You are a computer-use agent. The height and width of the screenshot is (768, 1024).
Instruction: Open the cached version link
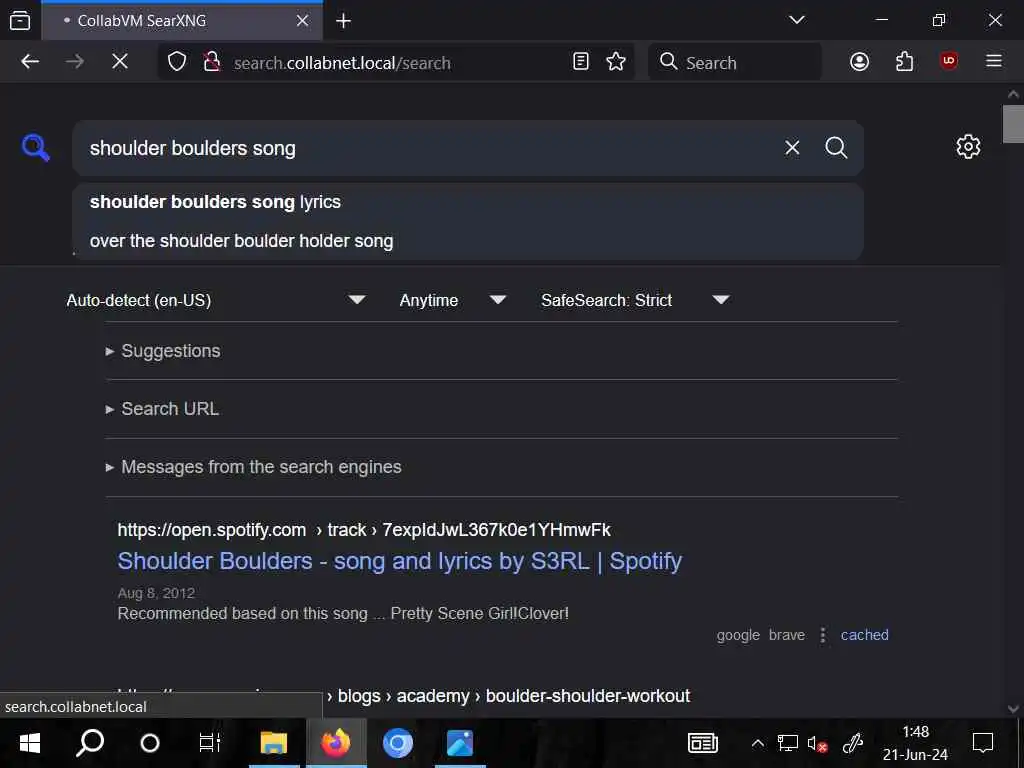(x=864, y=635)
